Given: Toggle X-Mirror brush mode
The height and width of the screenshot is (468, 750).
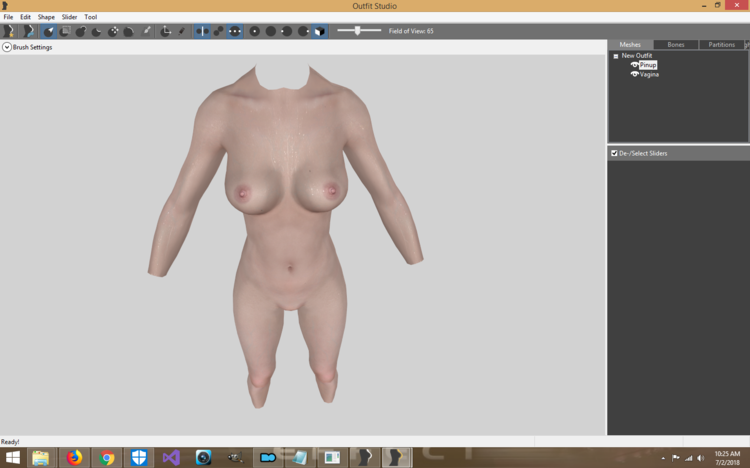Looking at the screenshot, I should point(202,31).
